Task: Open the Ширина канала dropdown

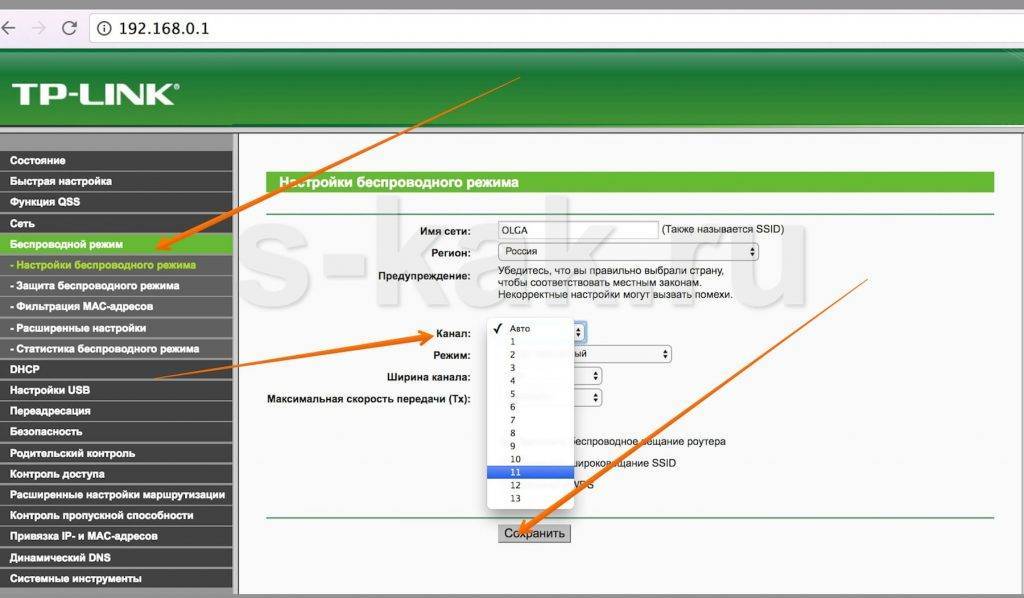Action: pyautogui.click(x=588, y=376)
